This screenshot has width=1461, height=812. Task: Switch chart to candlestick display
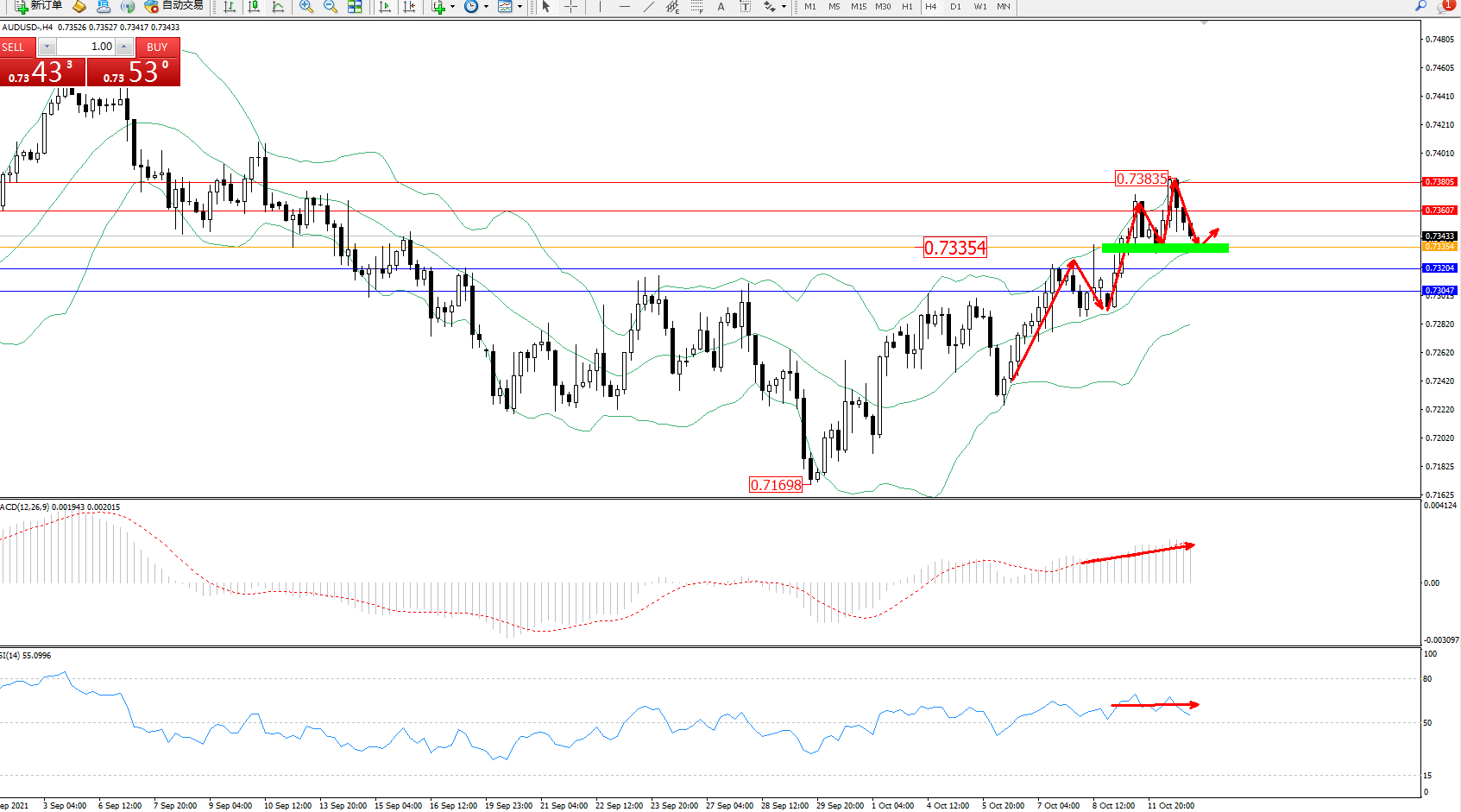coord(254,7)
